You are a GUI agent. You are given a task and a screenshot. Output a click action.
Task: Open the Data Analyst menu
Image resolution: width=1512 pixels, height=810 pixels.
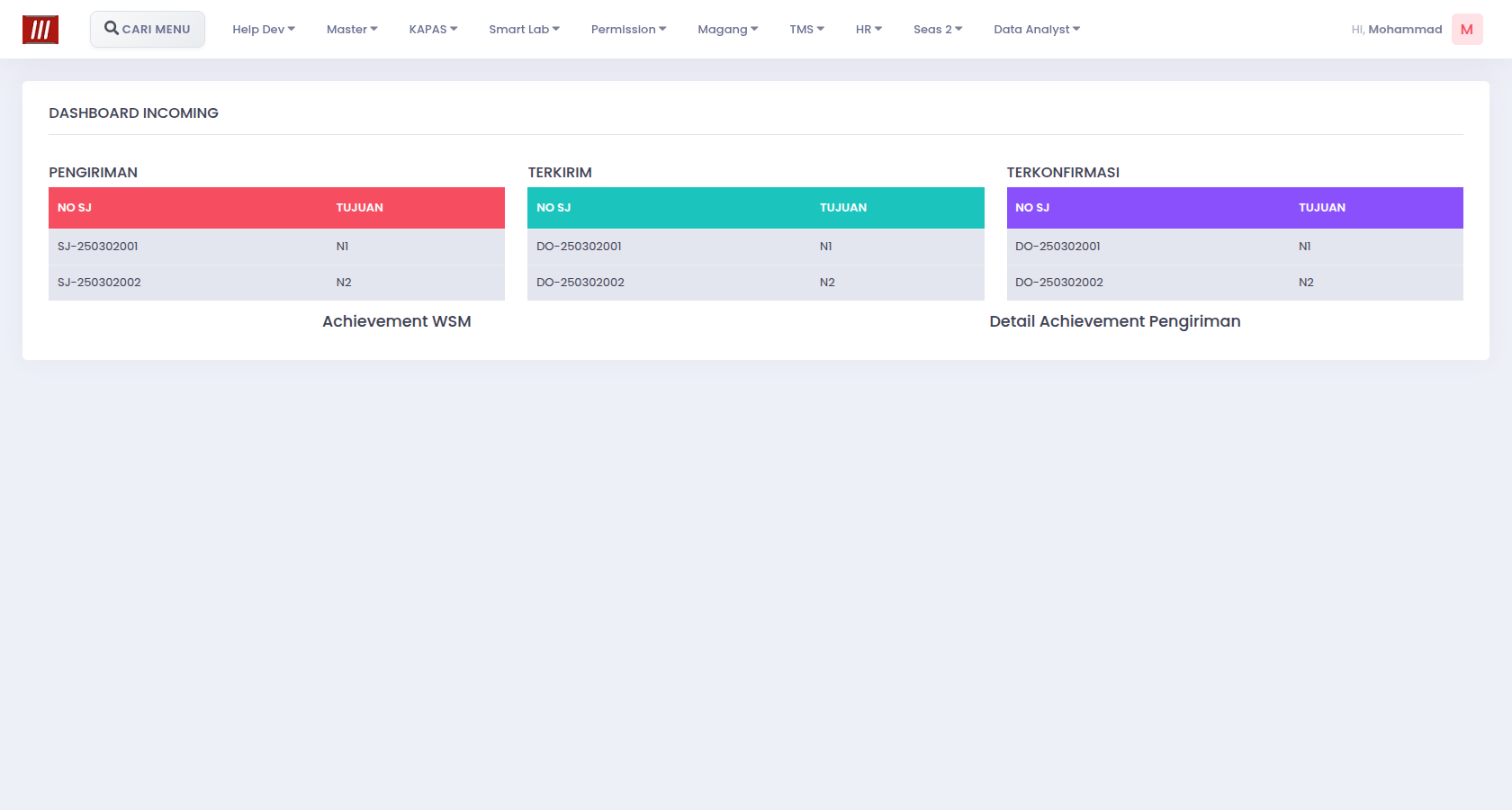point(1037,30)
